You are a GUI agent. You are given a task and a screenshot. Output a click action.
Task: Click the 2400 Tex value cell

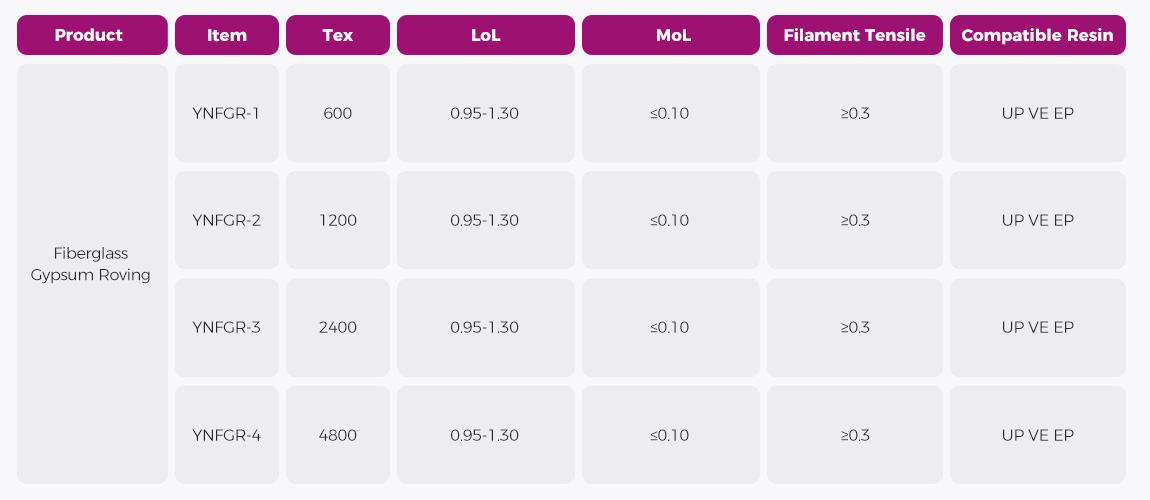click(338, 327)
